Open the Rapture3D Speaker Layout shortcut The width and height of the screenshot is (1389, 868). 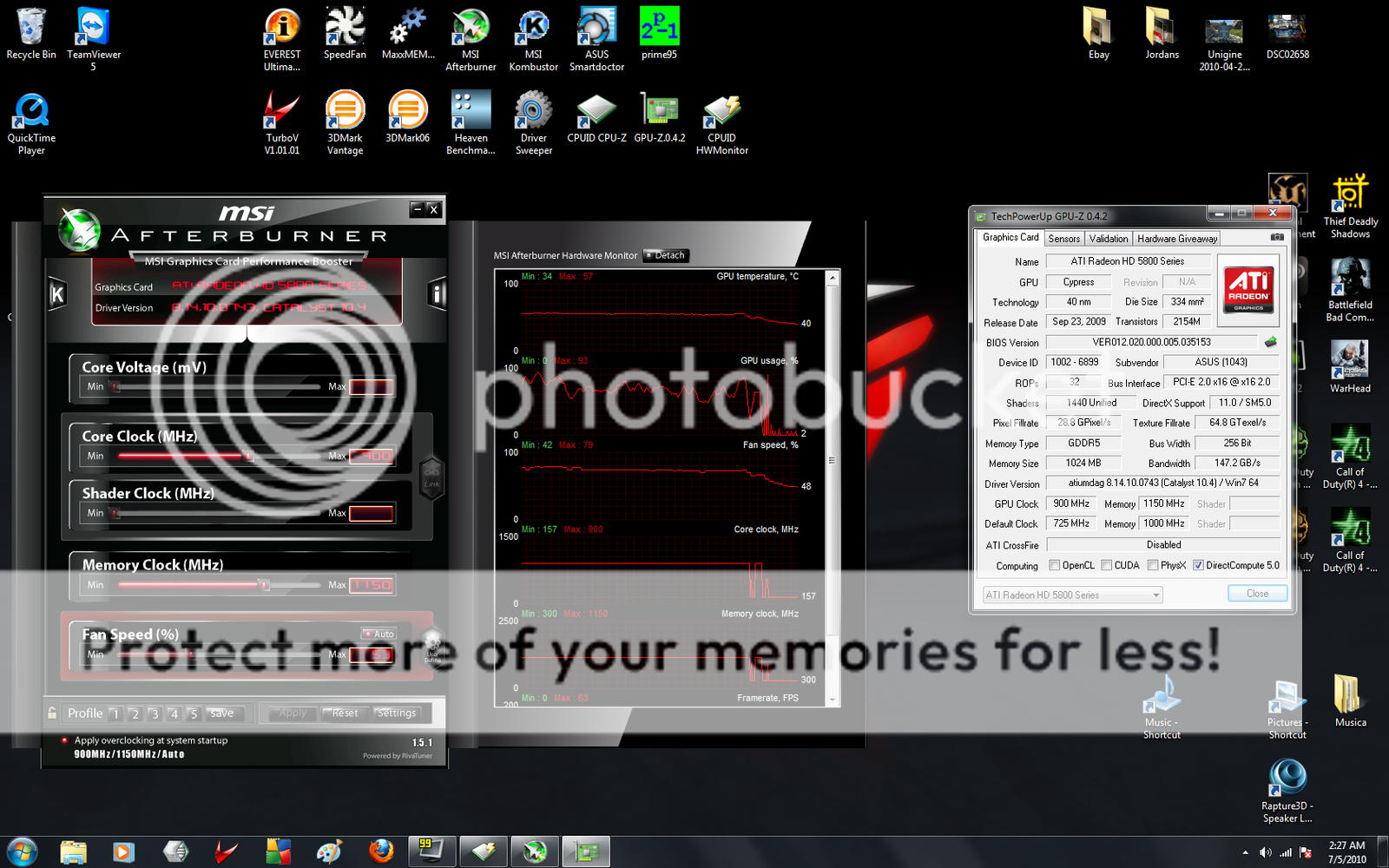1287,790
